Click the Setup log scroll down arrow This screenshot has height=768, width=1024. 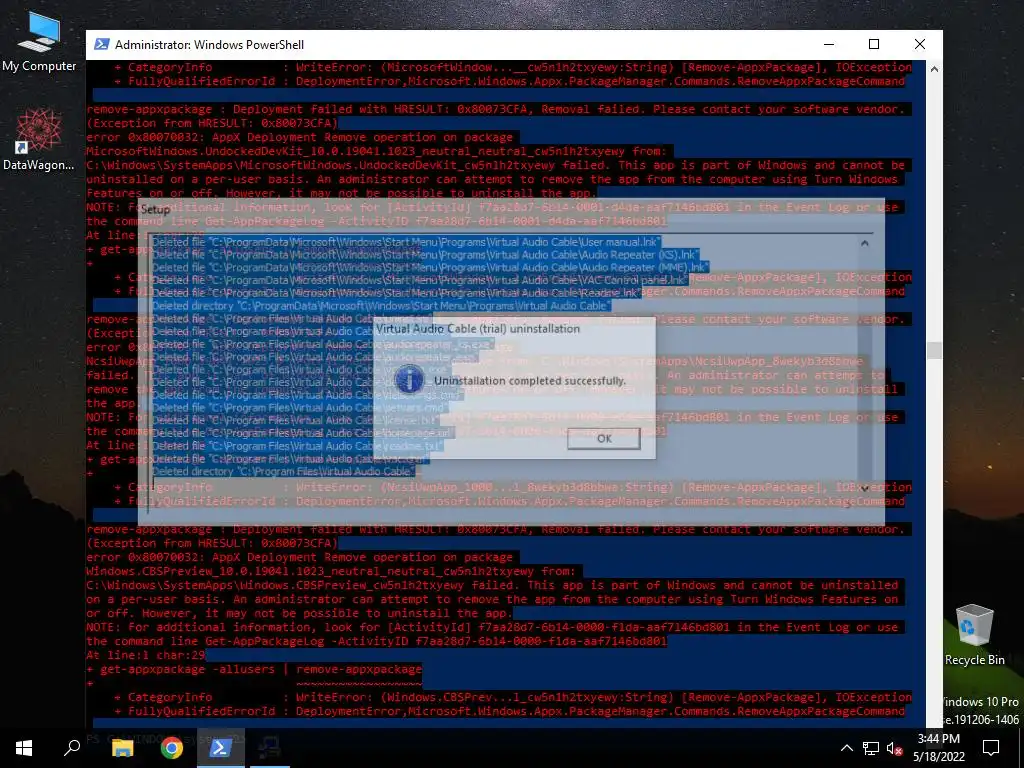click(864, 488)
